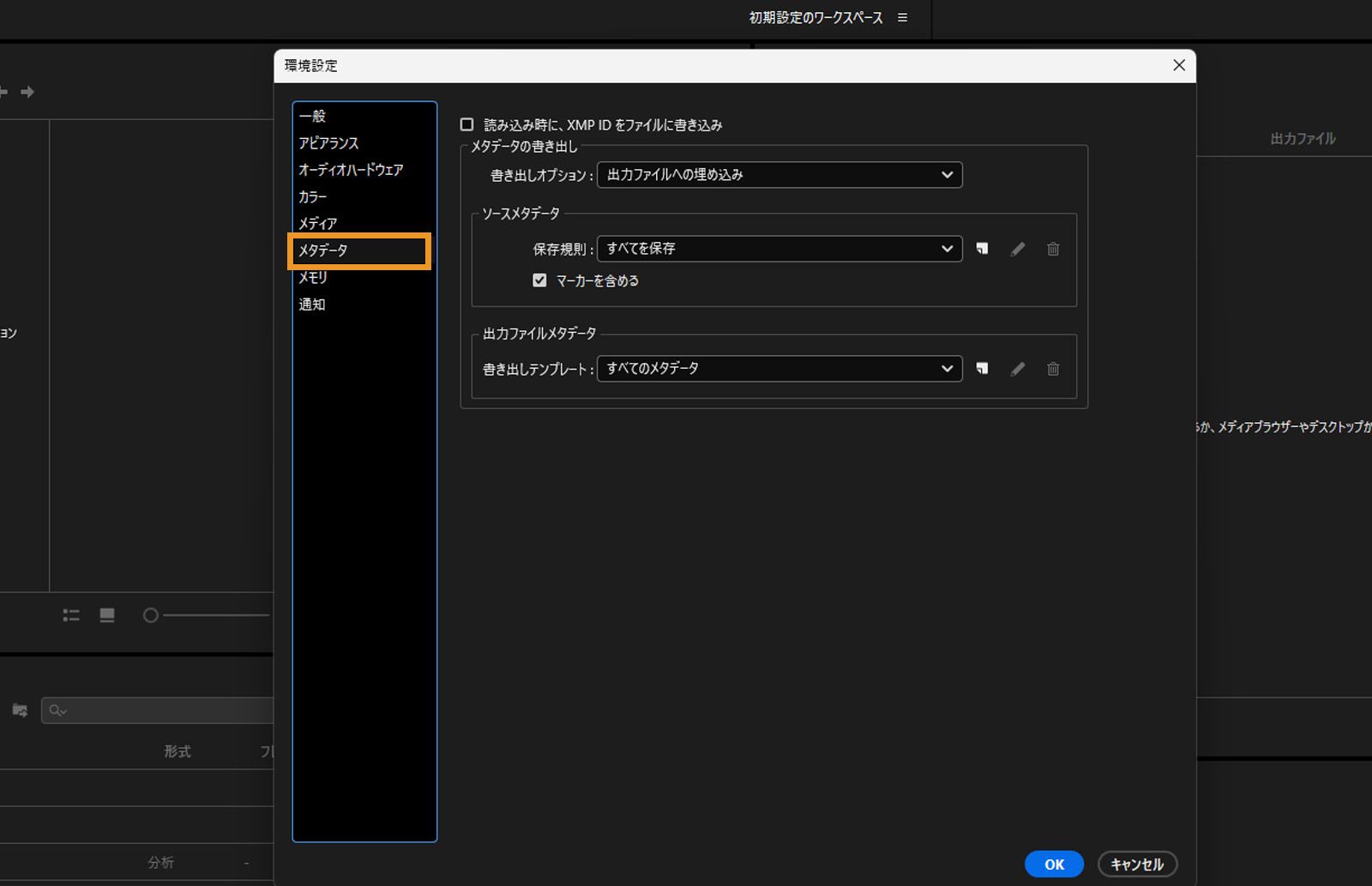Confirm preferences with the OK button
Screen dimensions: 1372x886
pyautogui.click(x=1054, y=864)
